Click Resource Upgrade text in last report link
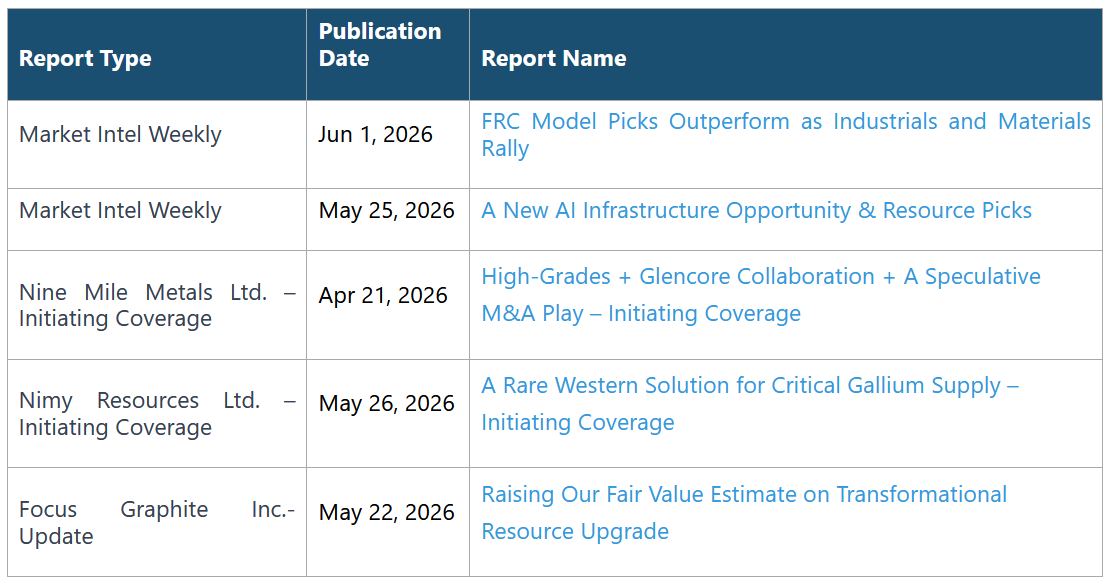1112x582 pixels. (x=575, y=532)
